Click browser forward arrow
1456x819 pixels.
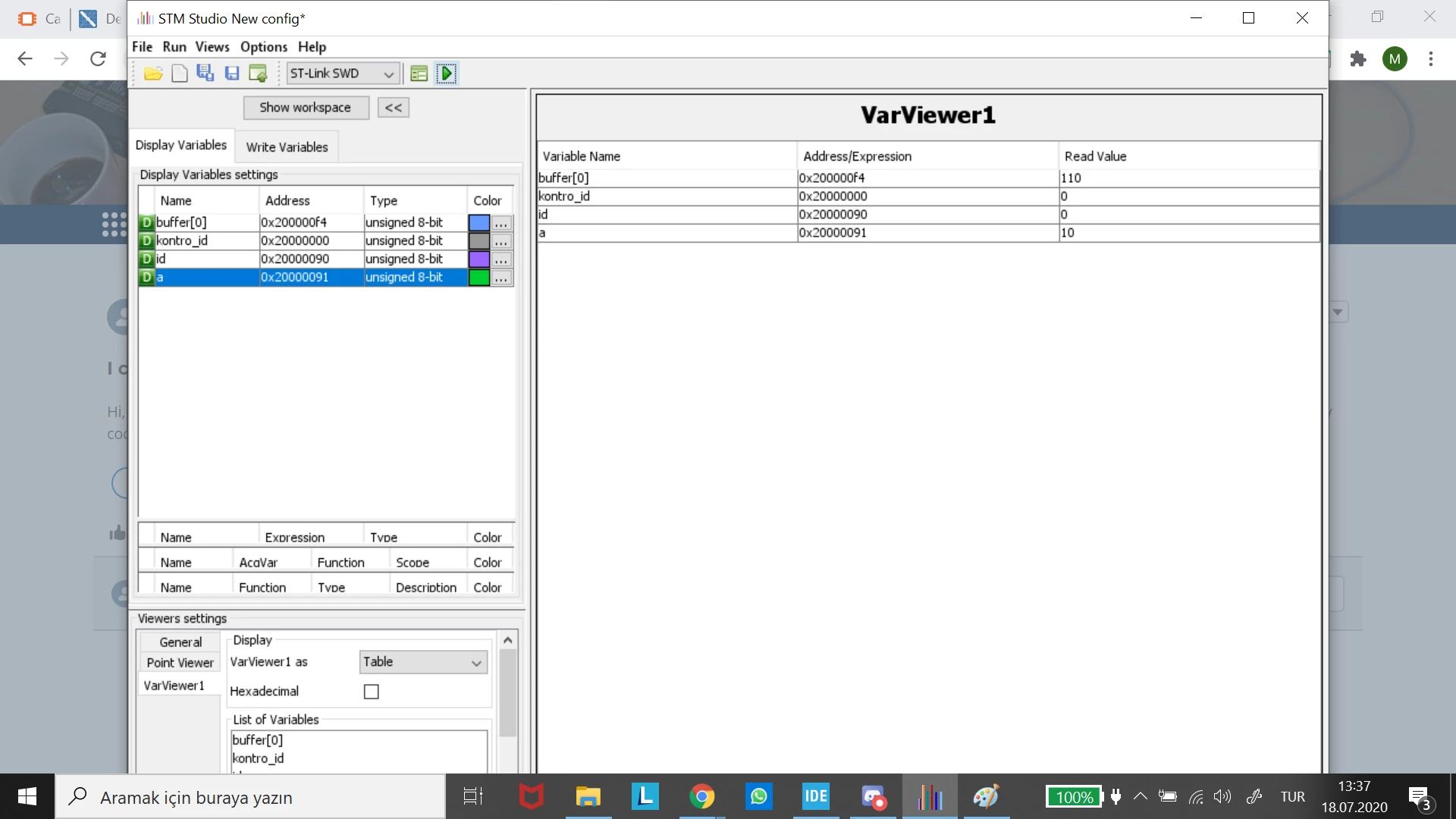coord(61,59)
